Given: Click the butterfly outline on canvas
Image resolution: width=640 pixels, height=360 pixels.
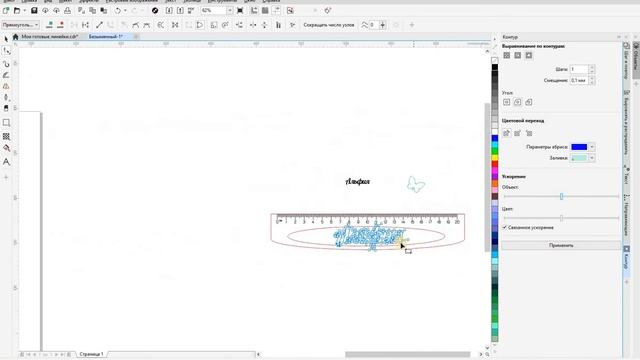Looking at the screenshot, I should pyautogui.click(x=416, y=184).
